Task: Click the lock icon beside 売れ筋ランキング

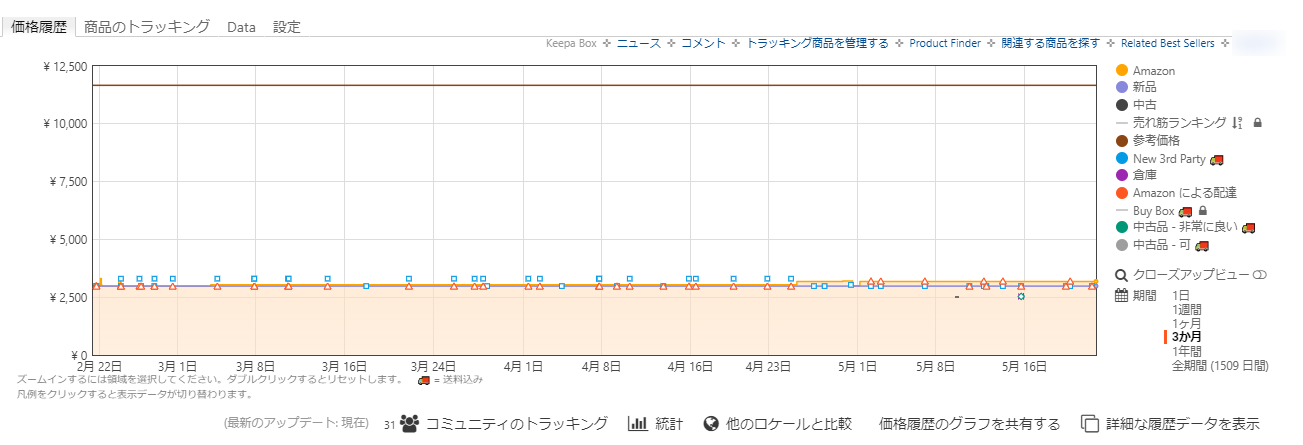Action: click(x=1257, y=122)
